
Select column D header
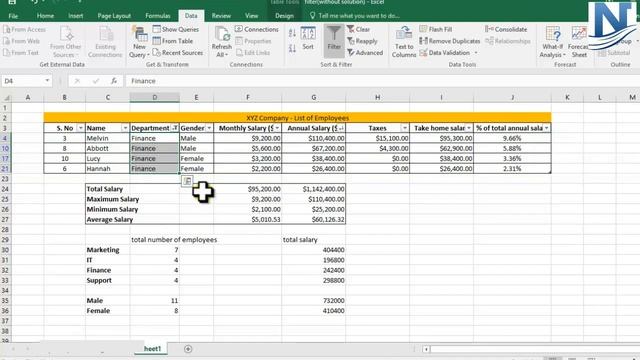tap(155, 97)
